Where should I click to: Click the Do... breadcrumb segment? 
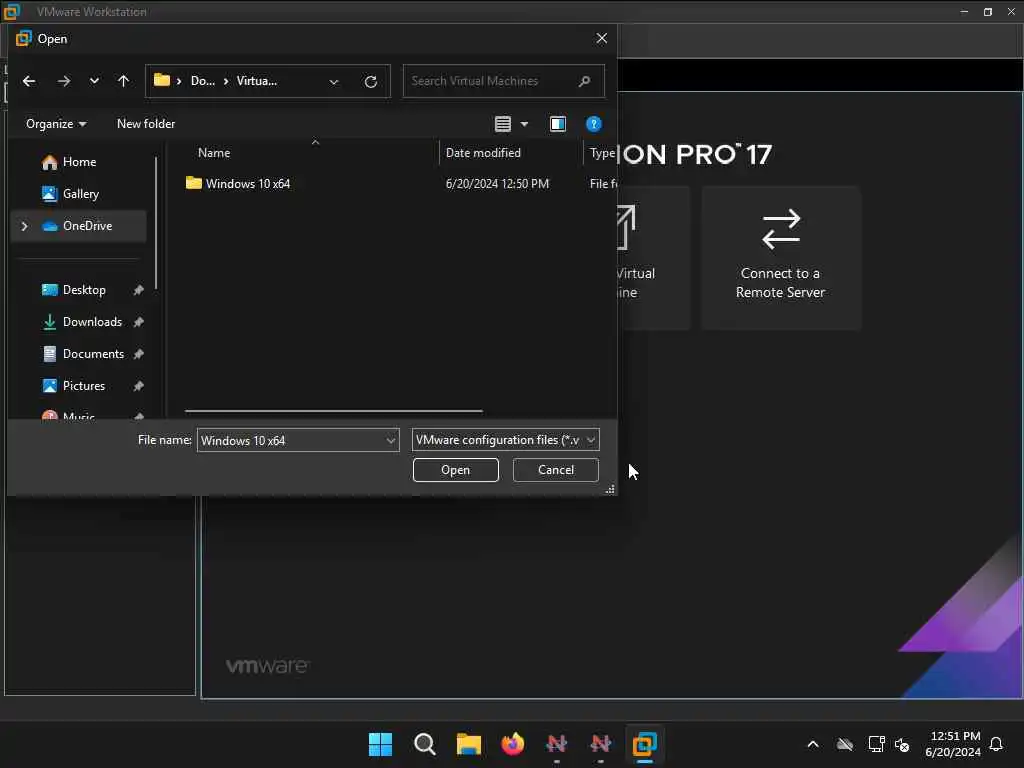pos(202,81)
